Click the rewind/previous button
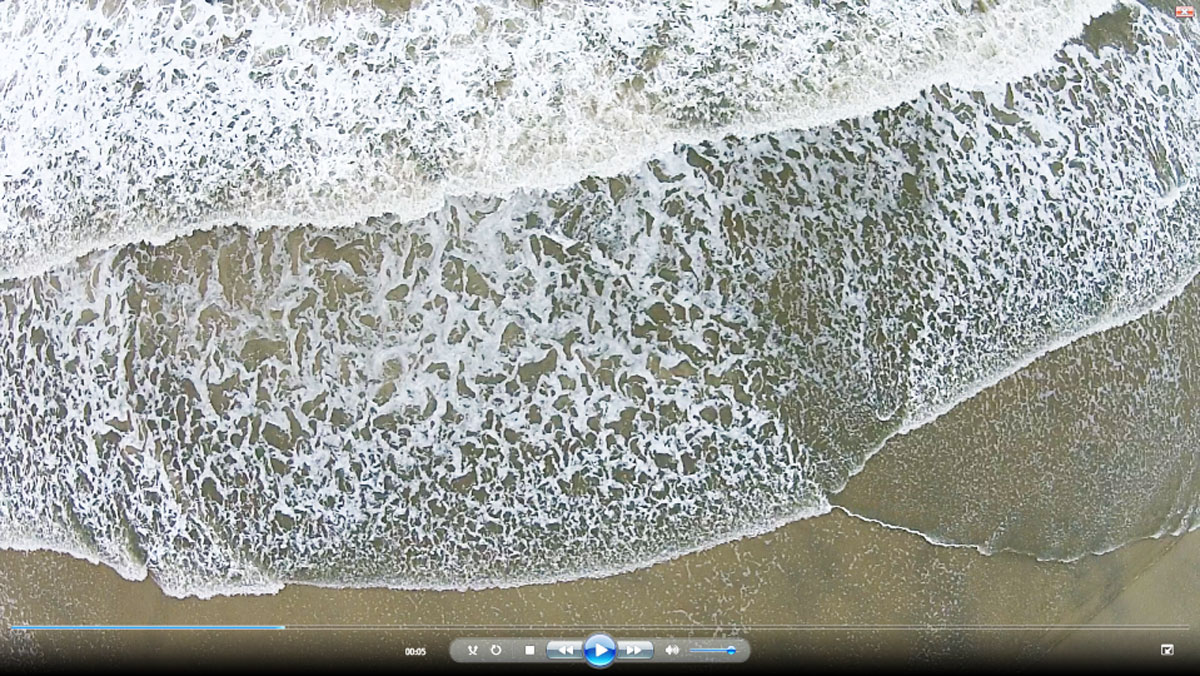Image resolution: width=1200 pixels, height=676 pixels. pyautogui.click(x=565, y=650)
